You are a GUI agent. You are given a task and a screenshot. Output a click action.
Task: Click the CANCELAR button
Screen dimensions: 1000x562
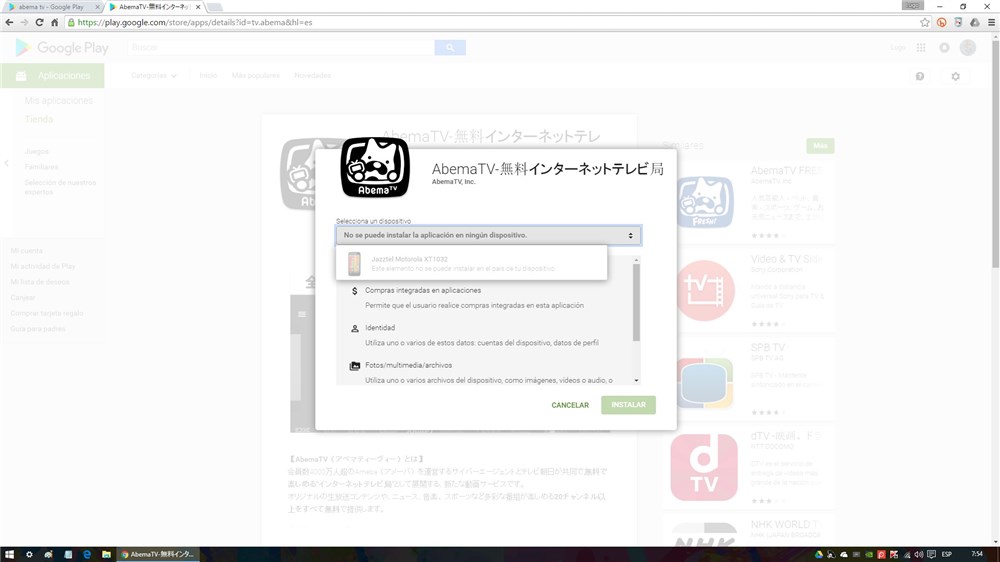click(x=570, y=405)
